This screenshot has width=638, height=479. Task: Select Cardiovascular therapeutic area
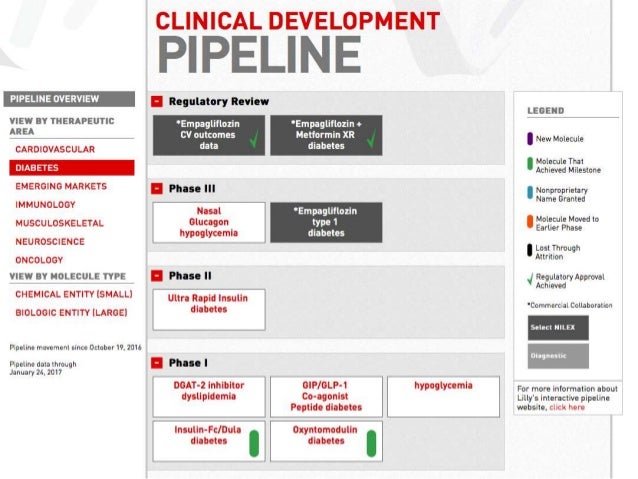click(x=54, y=149)
